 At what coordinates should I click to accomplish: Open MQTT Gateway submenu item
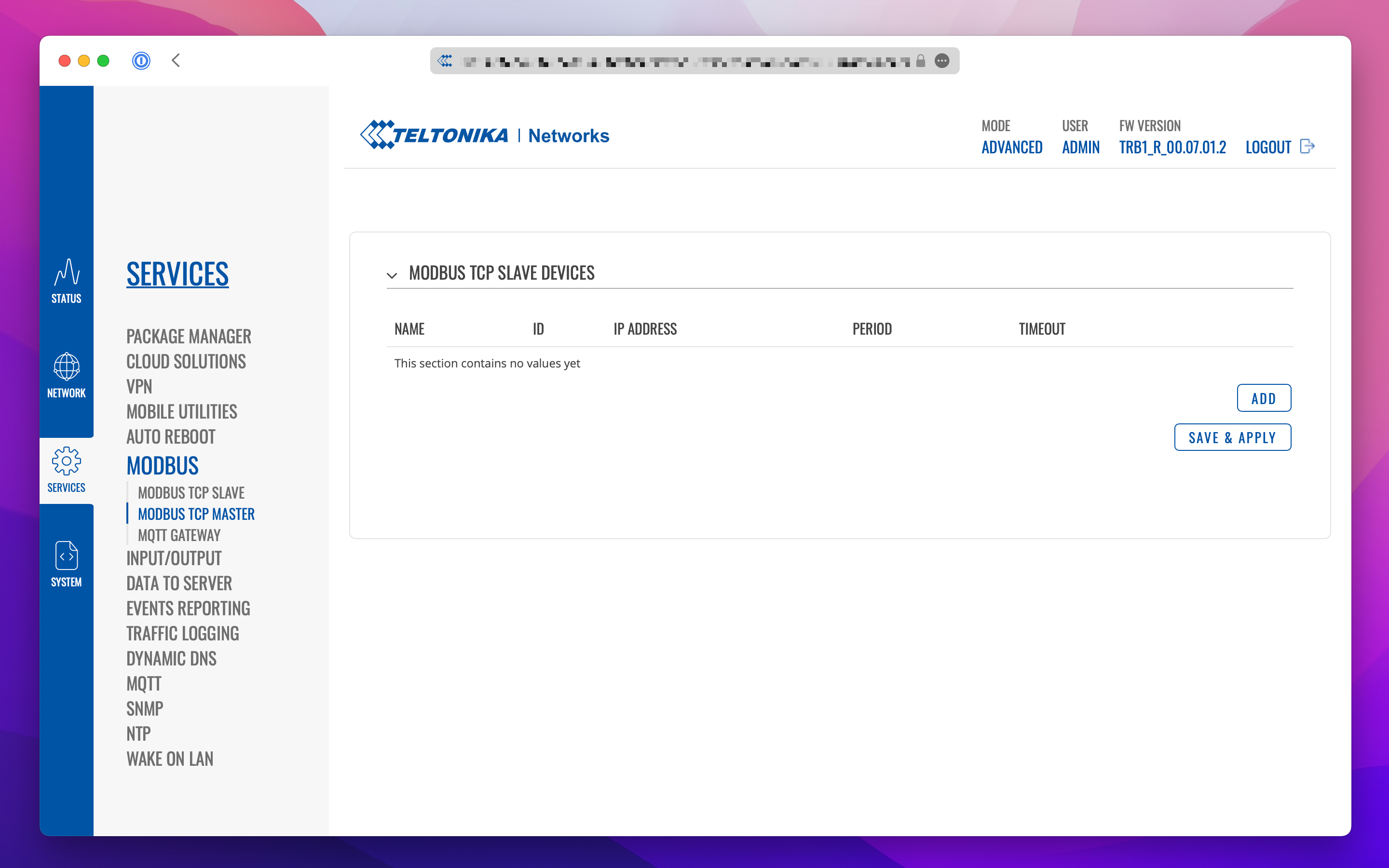click(x=179, y=535)
